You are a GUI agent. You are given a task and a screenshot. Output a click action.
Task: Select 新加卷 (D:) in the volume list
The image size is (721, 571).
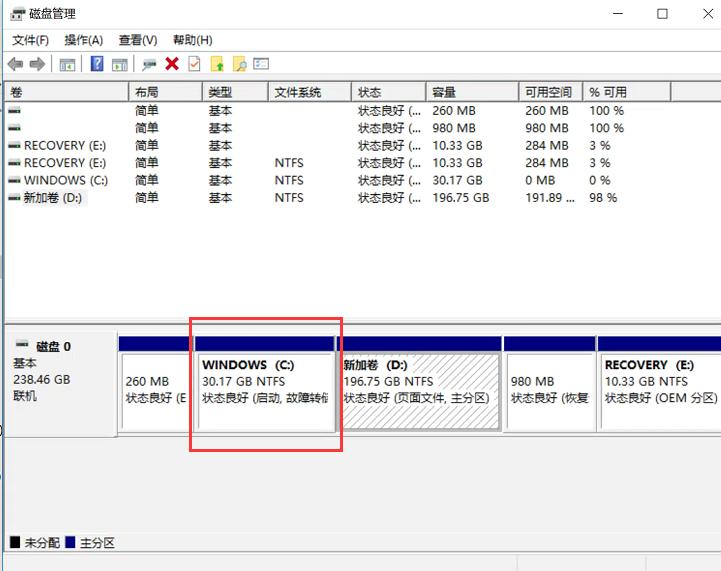click(x=53, y=198)
